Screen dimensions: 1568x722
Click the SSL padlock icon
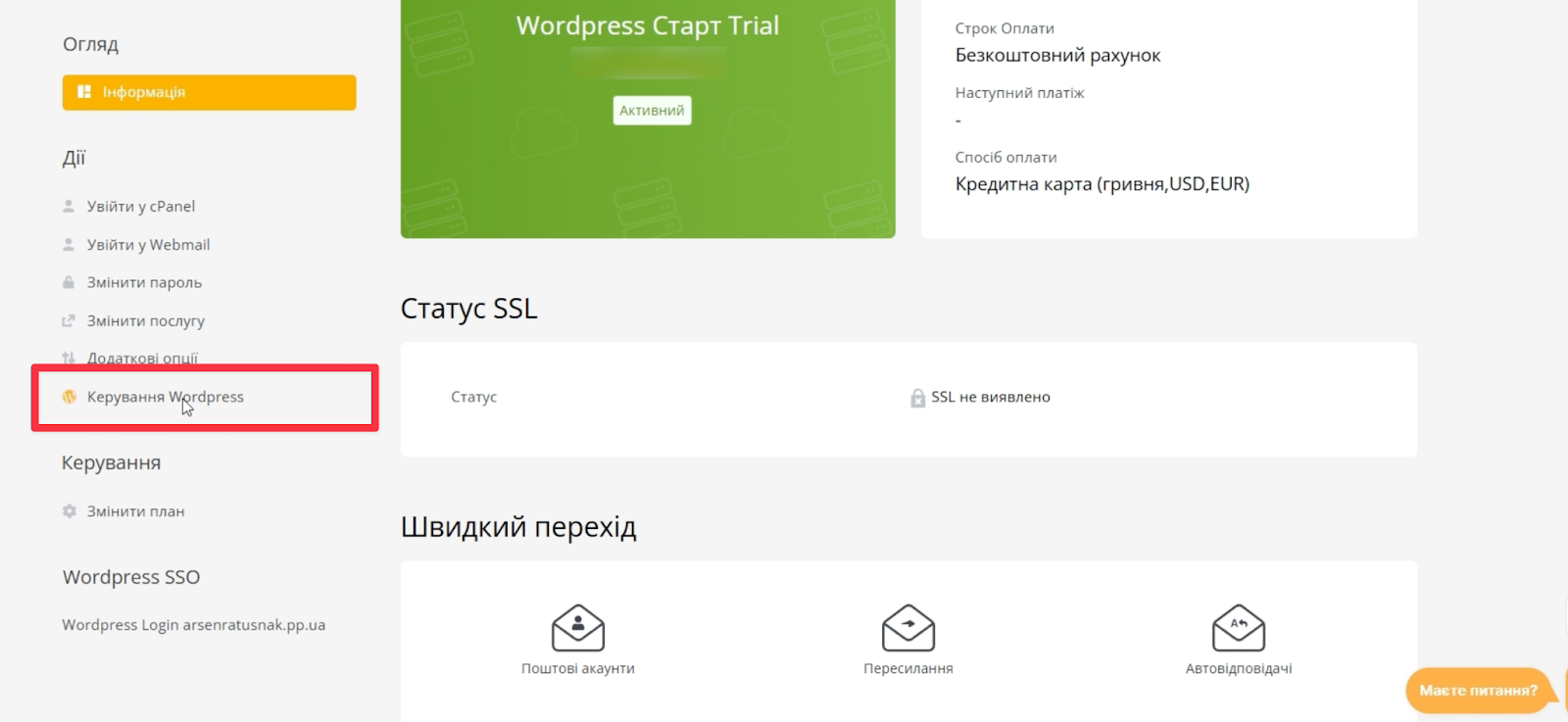point(917,398)
